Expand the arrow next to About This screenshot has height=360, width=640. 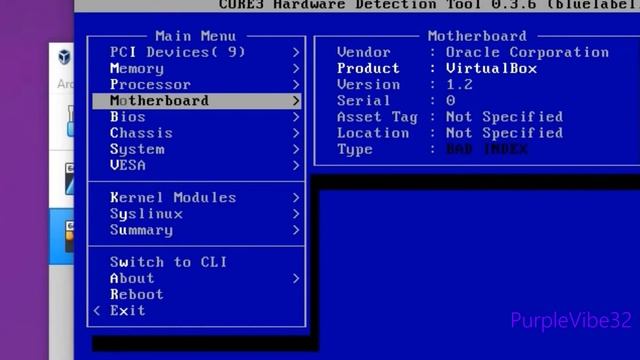[296, 278]
